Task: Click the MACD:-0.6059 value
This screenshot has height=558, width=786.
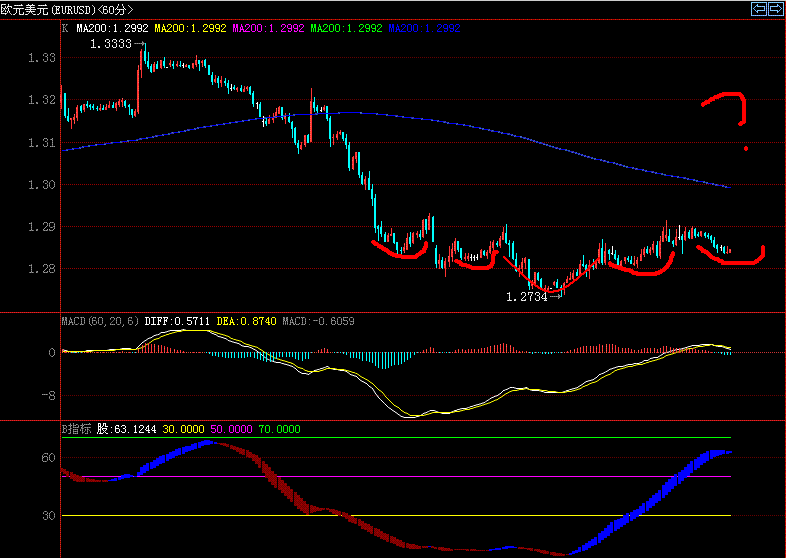Action: point(318,321)
